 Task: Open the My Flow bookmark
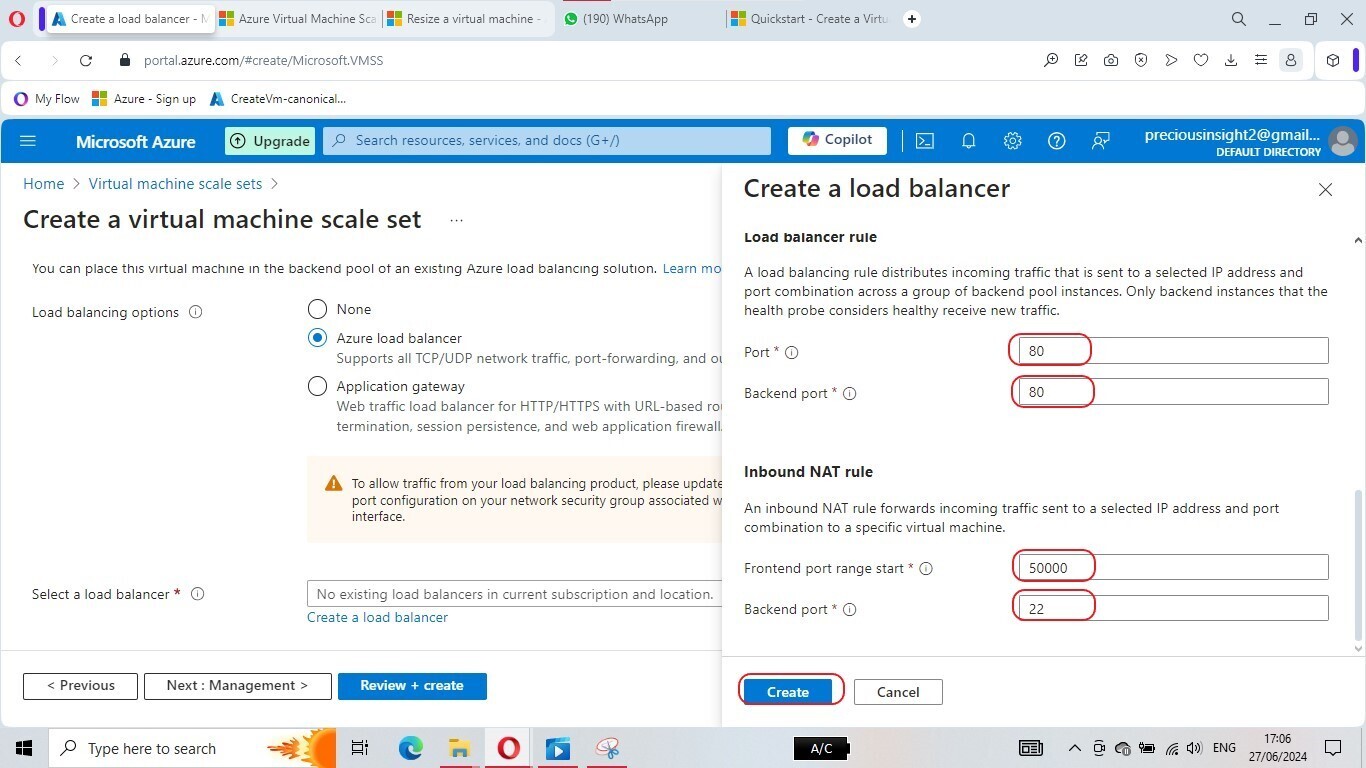(47, 99)
